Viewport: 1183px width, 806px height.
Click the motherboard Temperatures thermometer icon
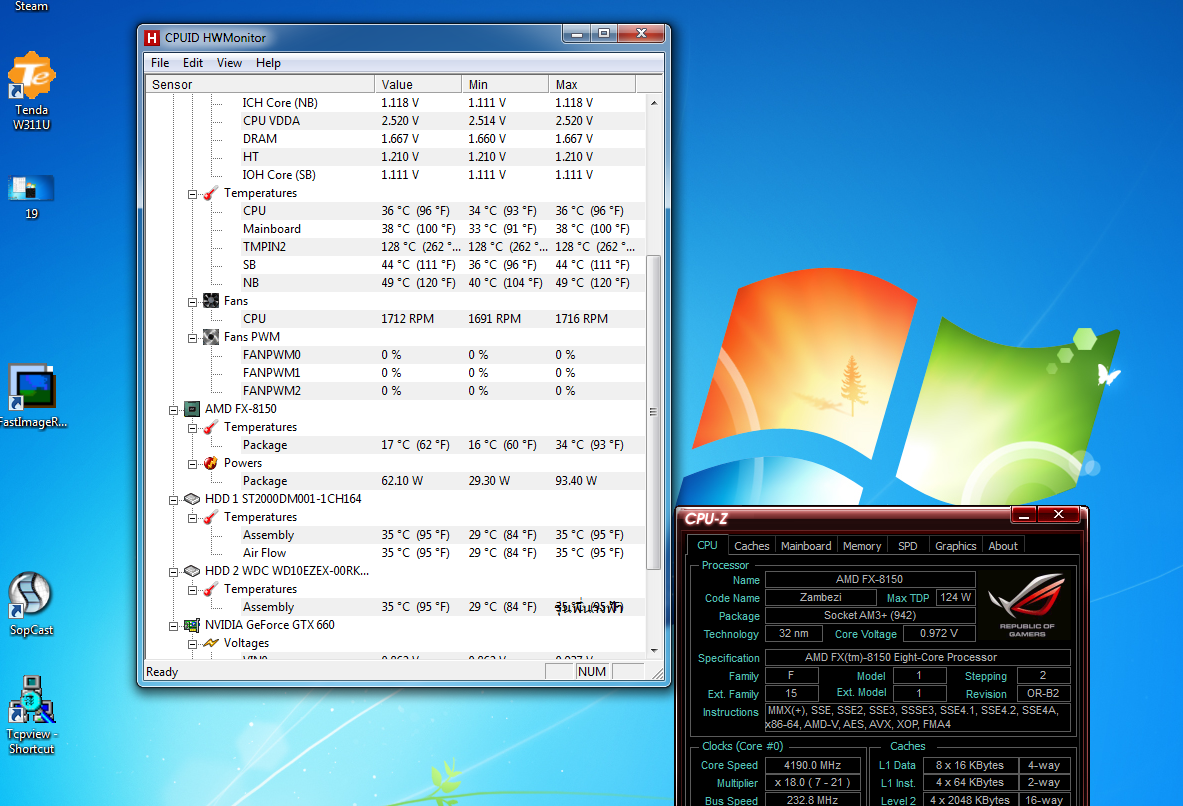coord(210,193)
